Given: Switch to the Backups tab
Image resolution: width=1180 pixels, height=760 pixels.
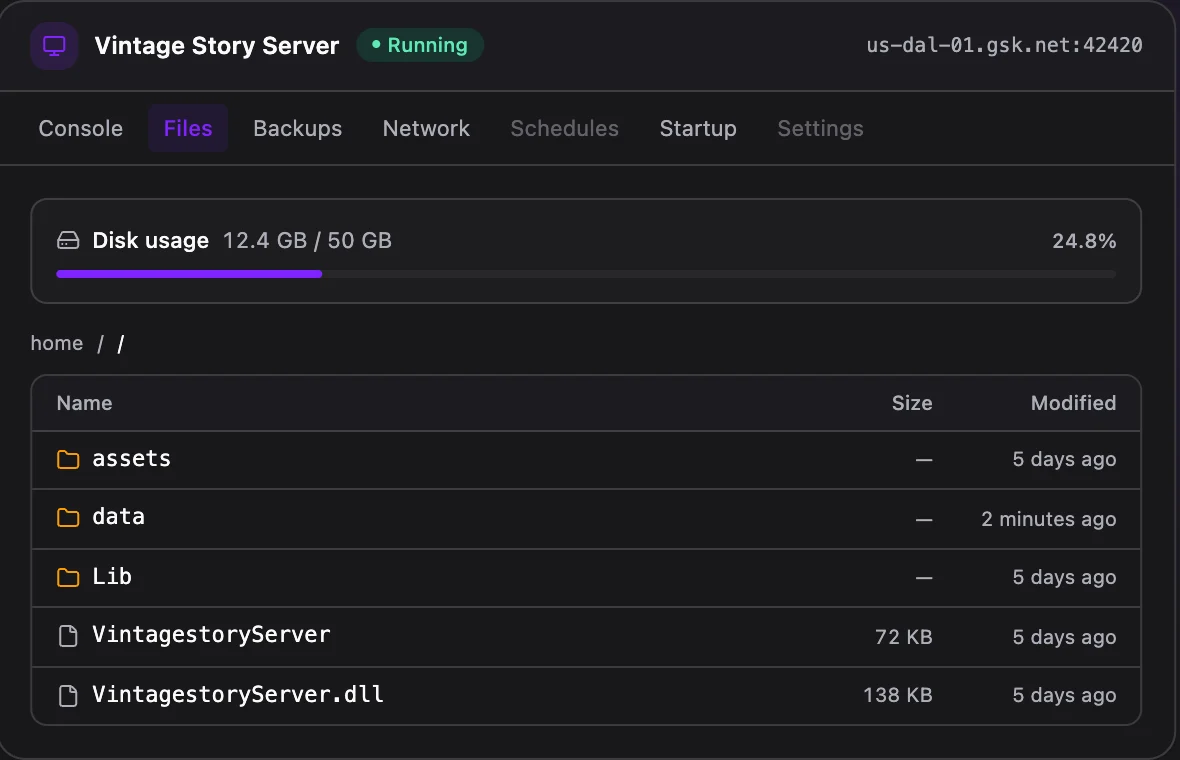Looking at the screenshot, I should click(x=297, y=129).
